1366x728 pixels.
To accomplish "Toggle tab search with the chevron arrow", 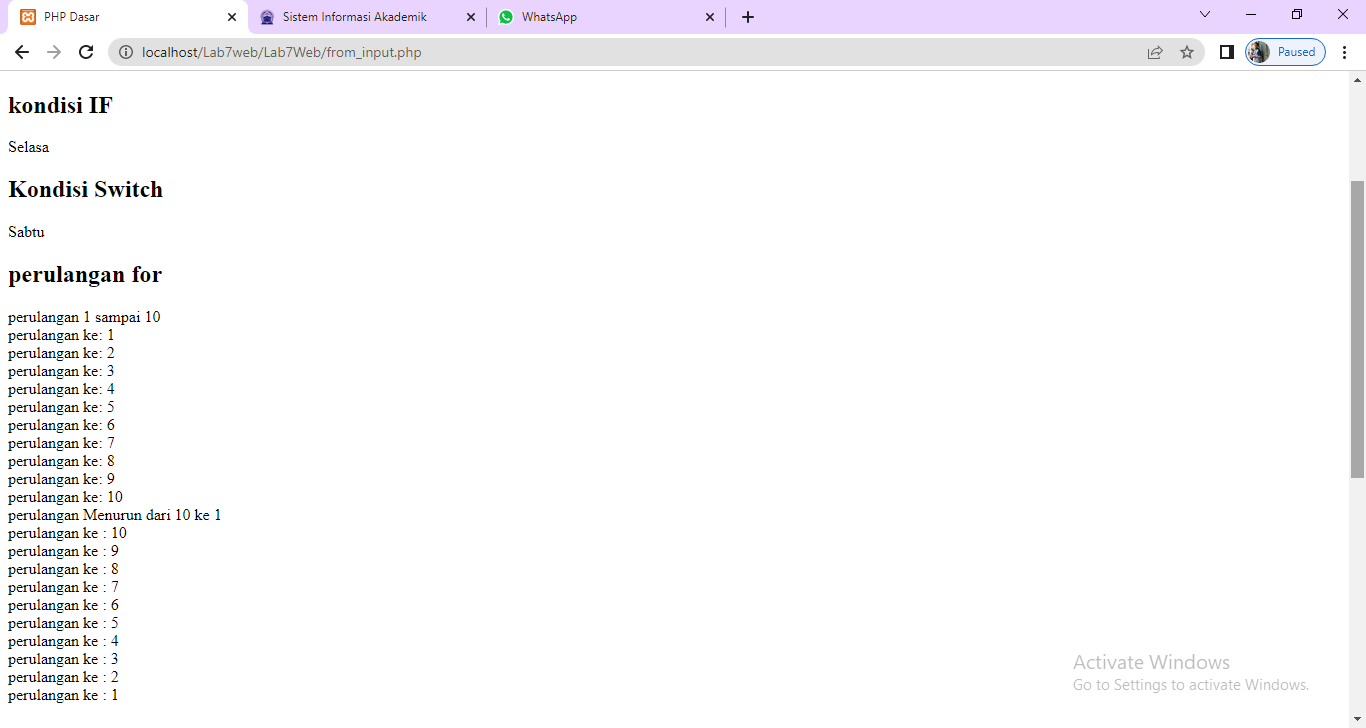I will pyautogui.click(x=1204, y=16).
